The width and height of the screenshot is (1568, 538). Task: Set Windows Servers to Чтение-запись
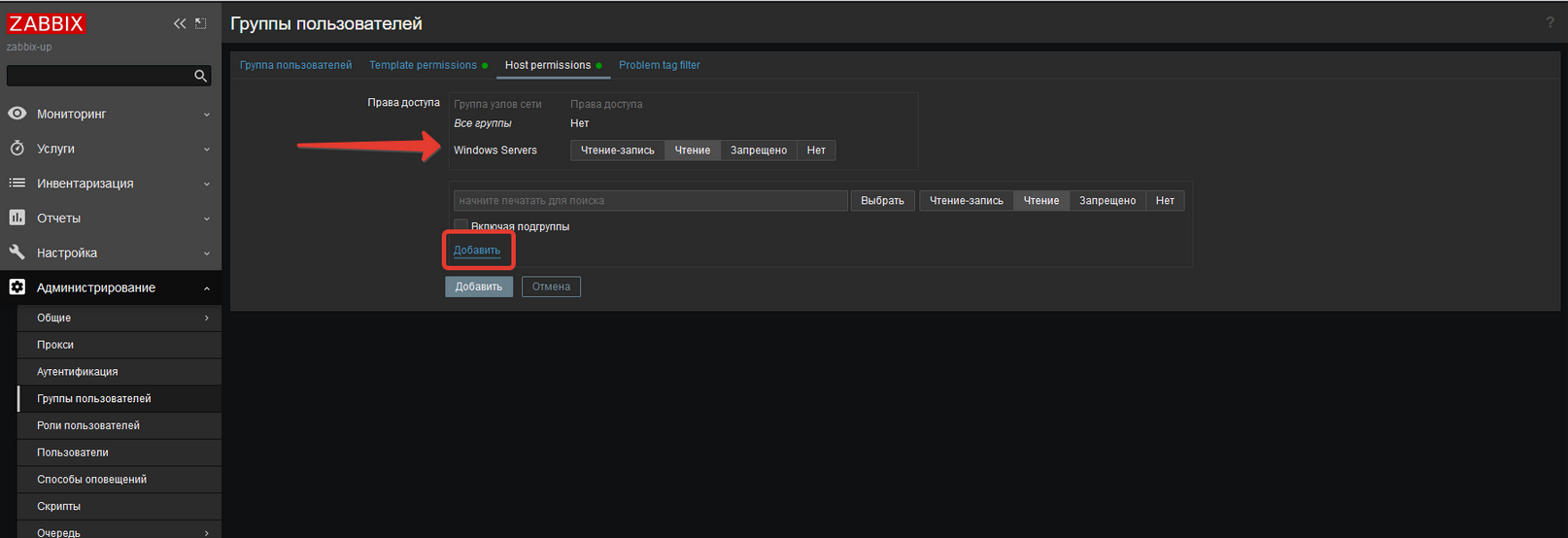pyautogui.click(x=618, y=151)
